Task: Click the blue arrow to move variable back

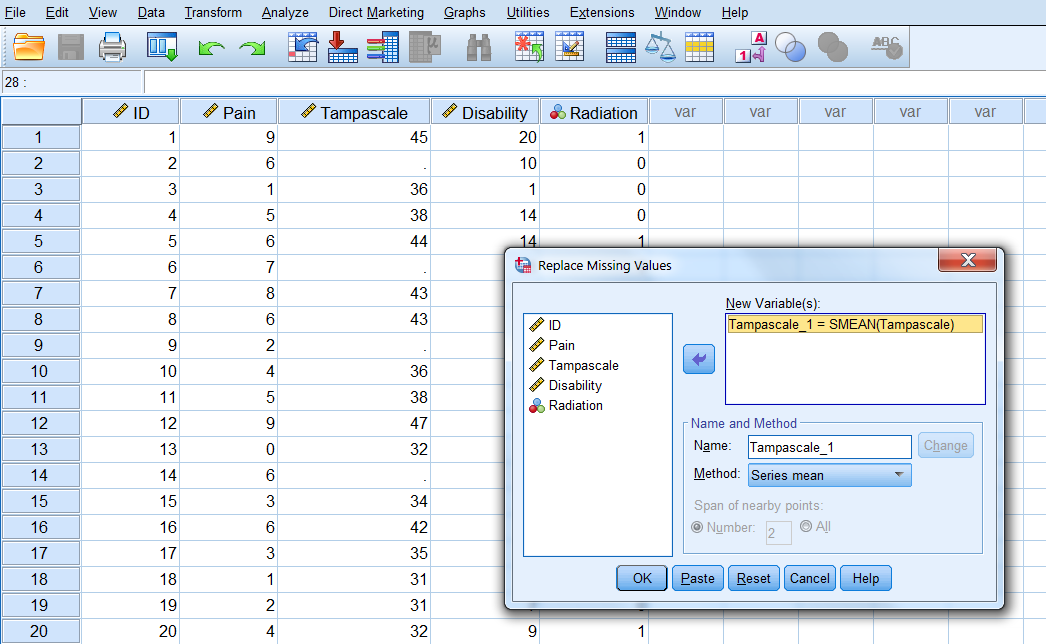Action: (699, 358)
